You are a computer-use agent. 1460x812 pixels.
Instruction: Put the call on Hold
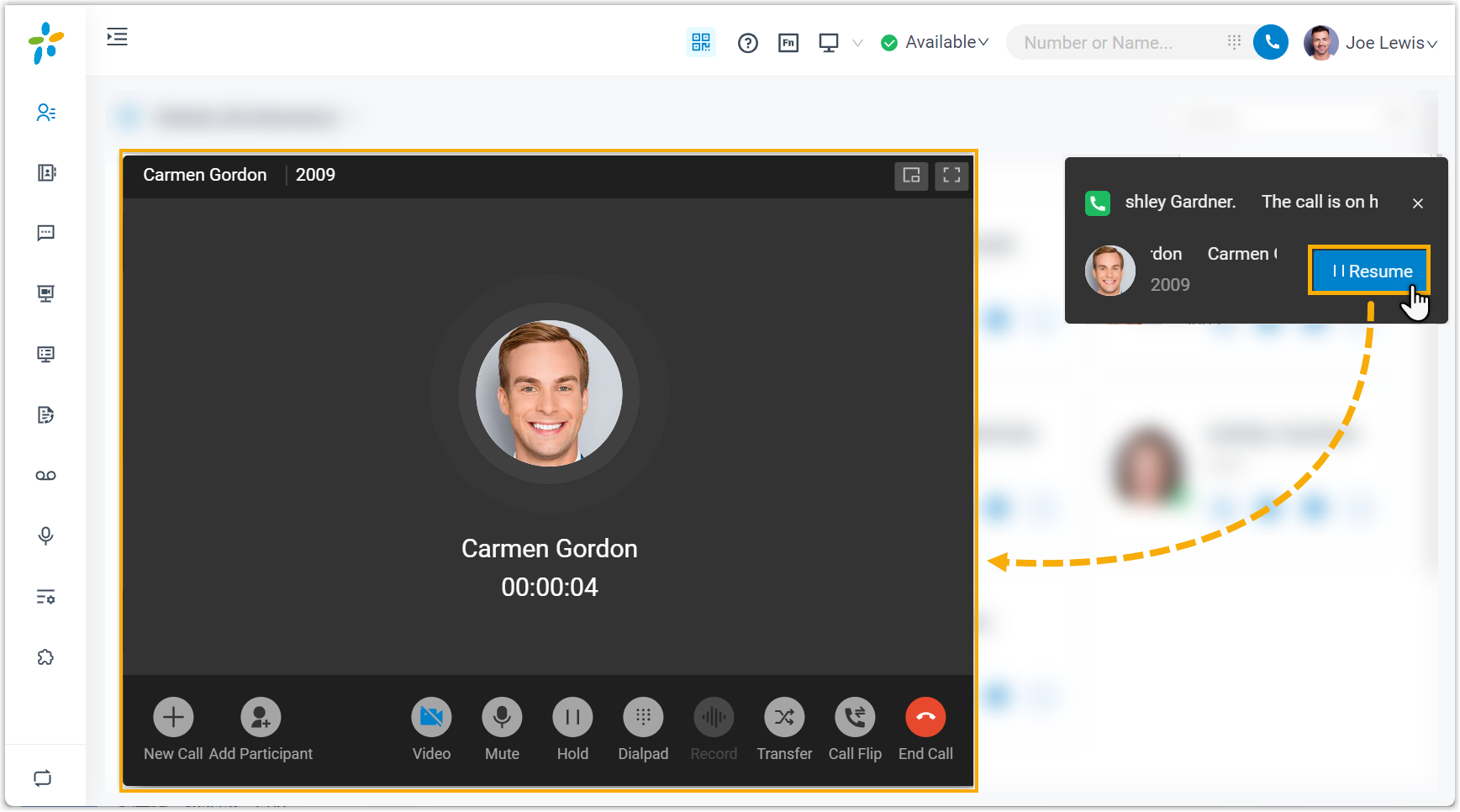(x=572, y=717)
